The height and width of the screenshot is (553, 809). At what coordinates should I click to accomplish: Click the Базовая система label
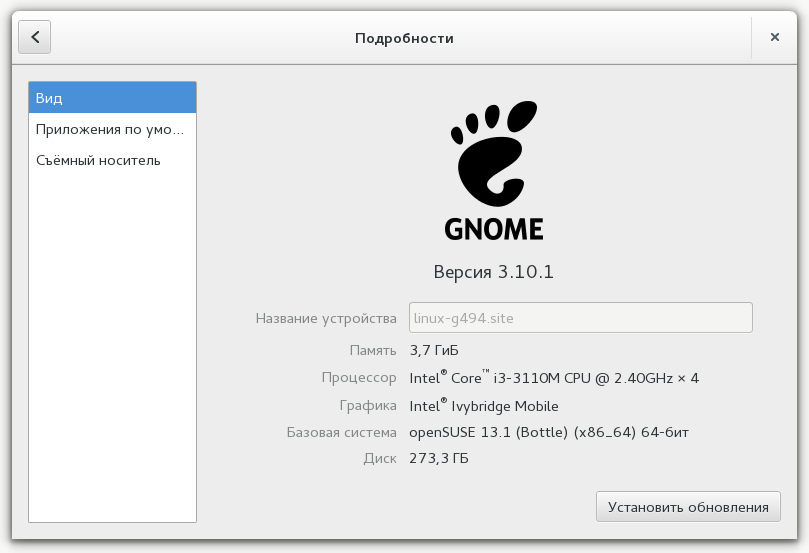click(x=342, y=432)
